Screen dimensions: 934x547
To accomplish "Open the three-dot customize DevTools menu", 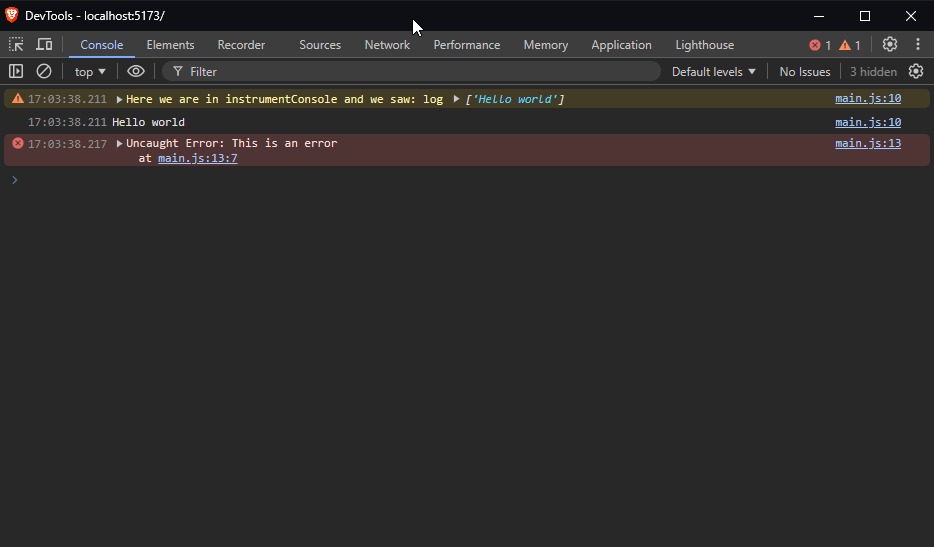I will [x=917, y=45].
